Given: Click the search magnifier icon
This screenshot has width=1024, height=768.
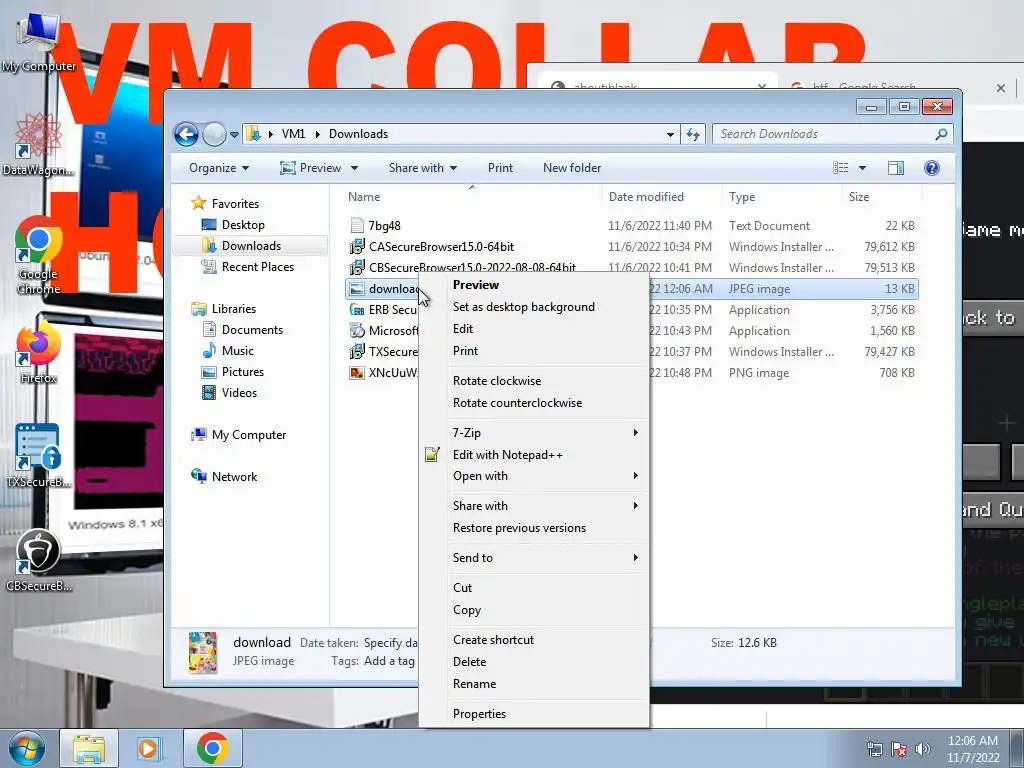Looking at the screenshot, I should point(941,134).
